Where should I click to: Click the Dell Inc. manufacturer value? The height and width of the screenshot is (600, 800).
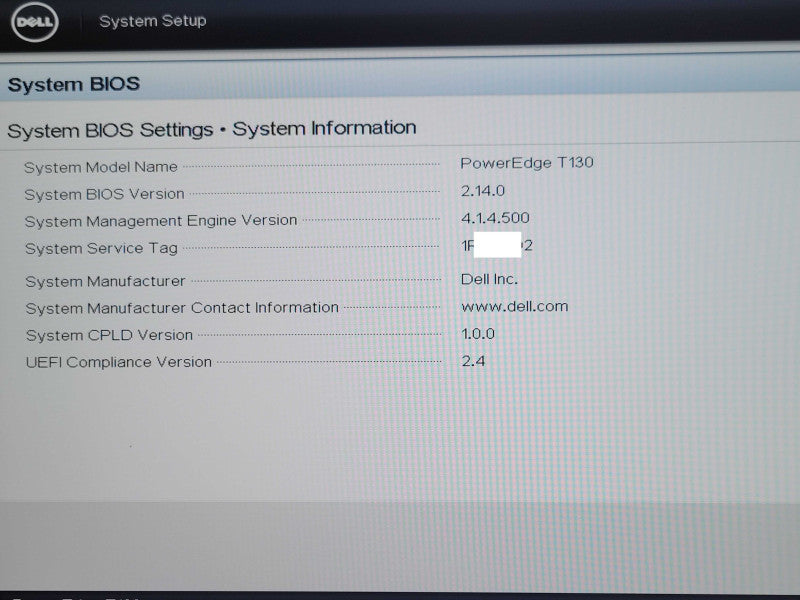pos(489,279)
